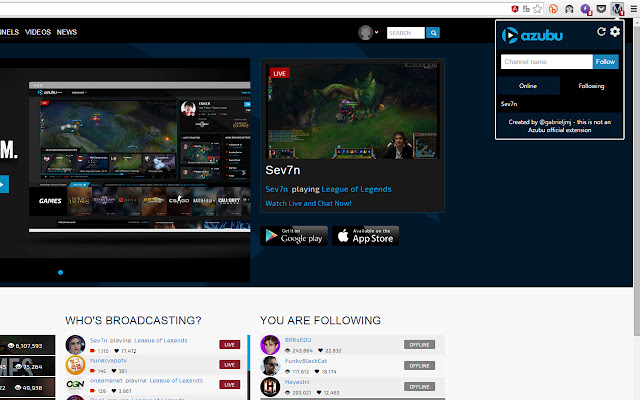Open the game tile showing 49,938 views
Viewport: 640px width, 400px height.
point(27,387)
